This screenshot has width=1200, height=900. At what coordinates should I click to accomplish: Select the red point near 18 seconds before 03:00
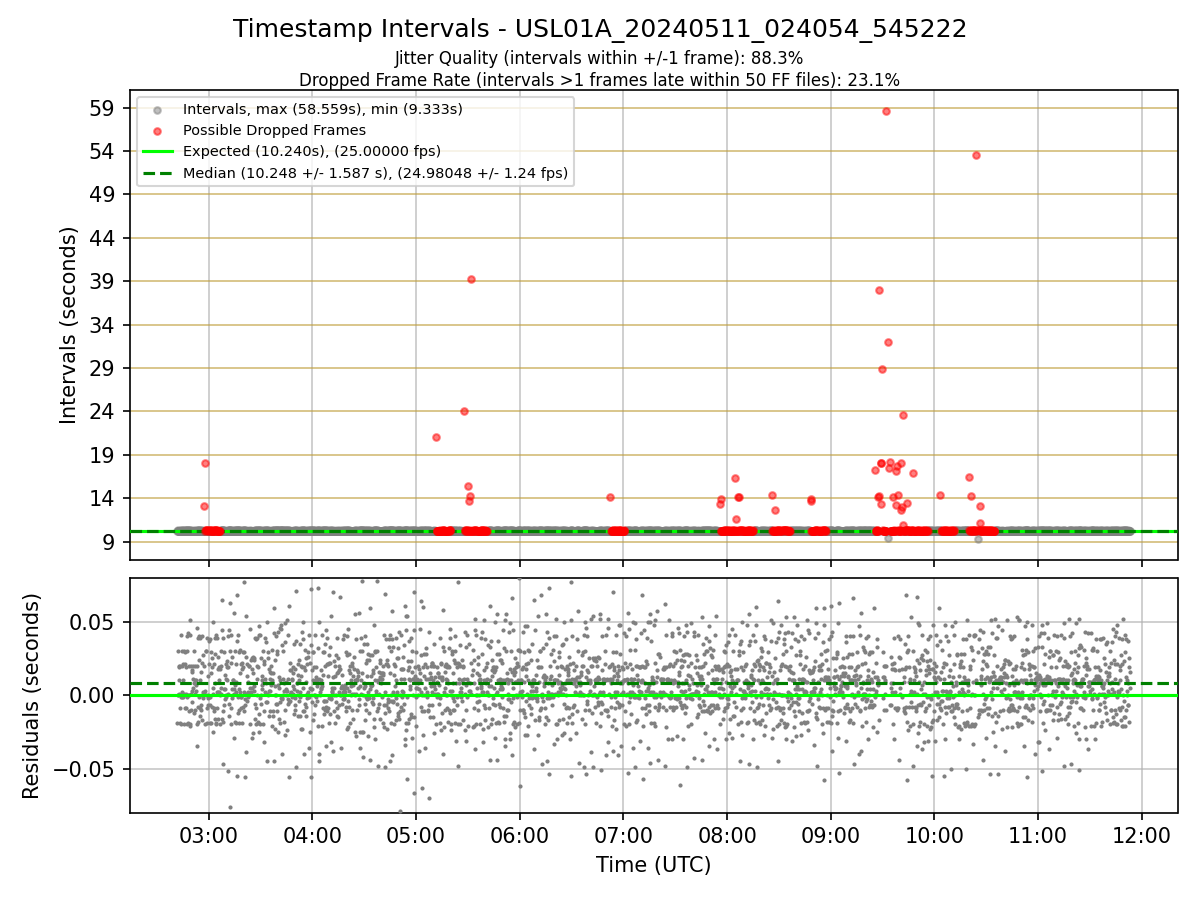[x=205, y=463]
